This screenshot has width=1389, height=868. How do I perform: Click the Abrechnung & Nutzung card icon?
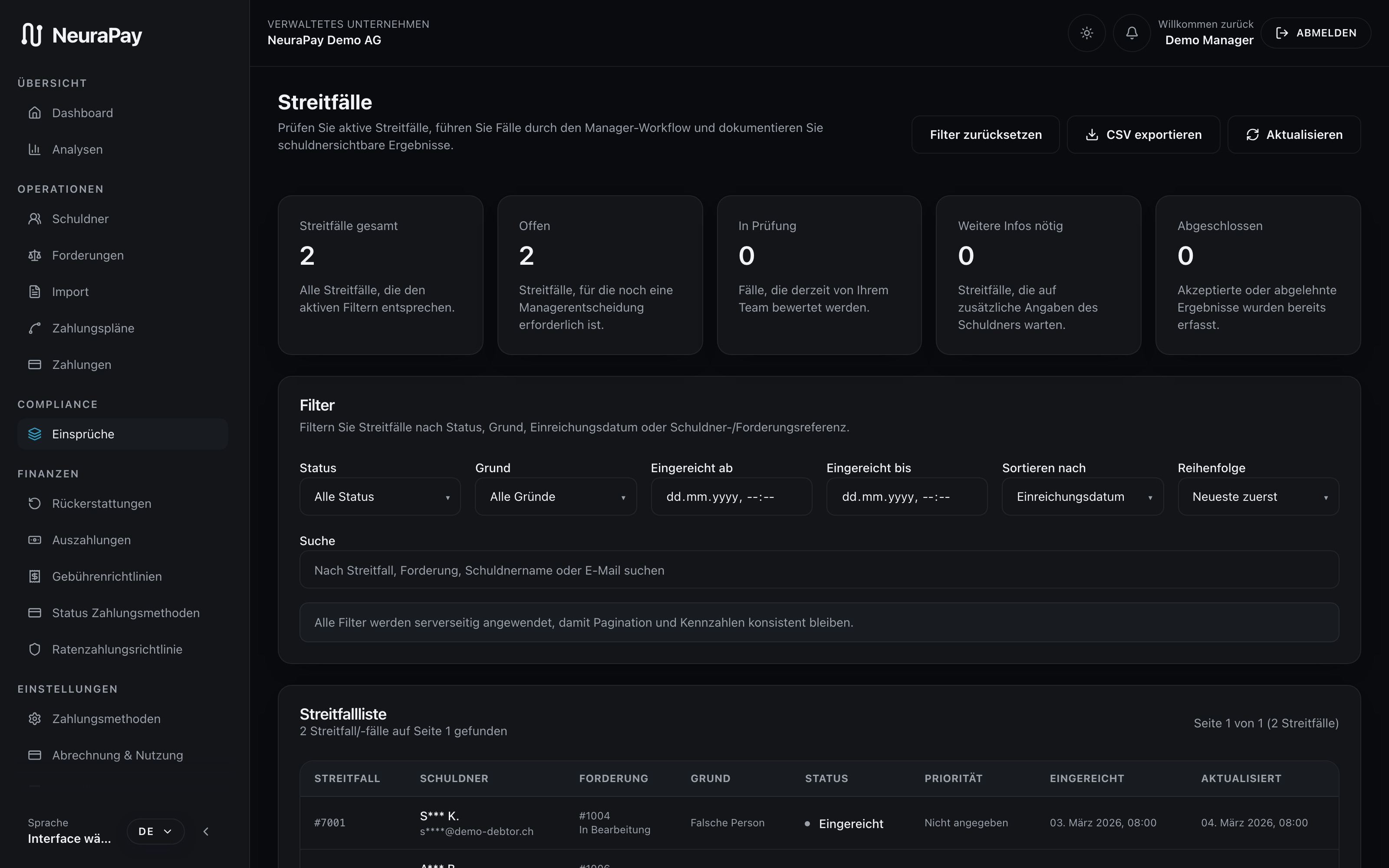click(35, 756)
